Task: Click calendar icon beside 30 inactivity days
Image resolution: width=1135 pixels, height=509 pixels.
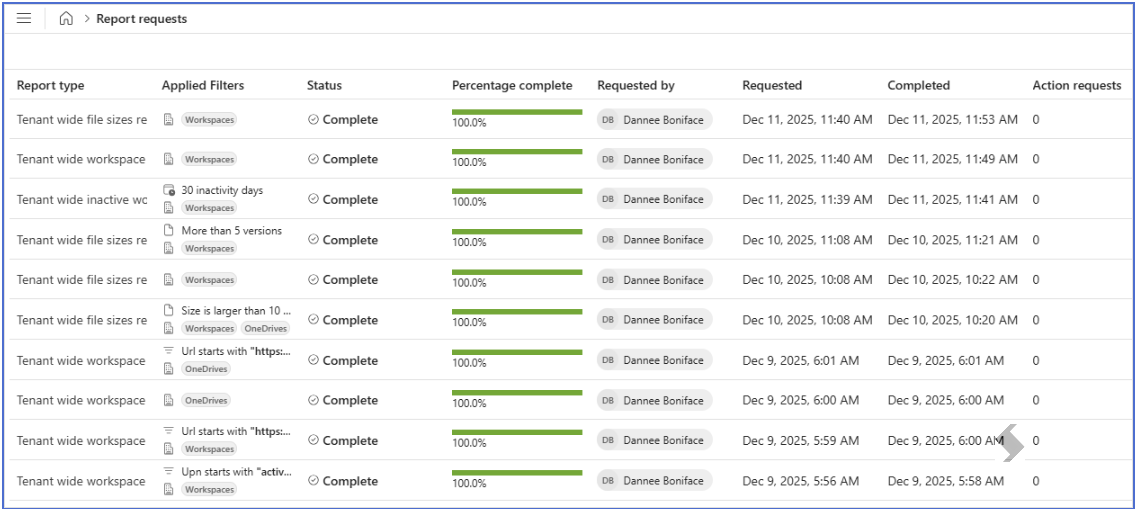Action: (169, 190)
